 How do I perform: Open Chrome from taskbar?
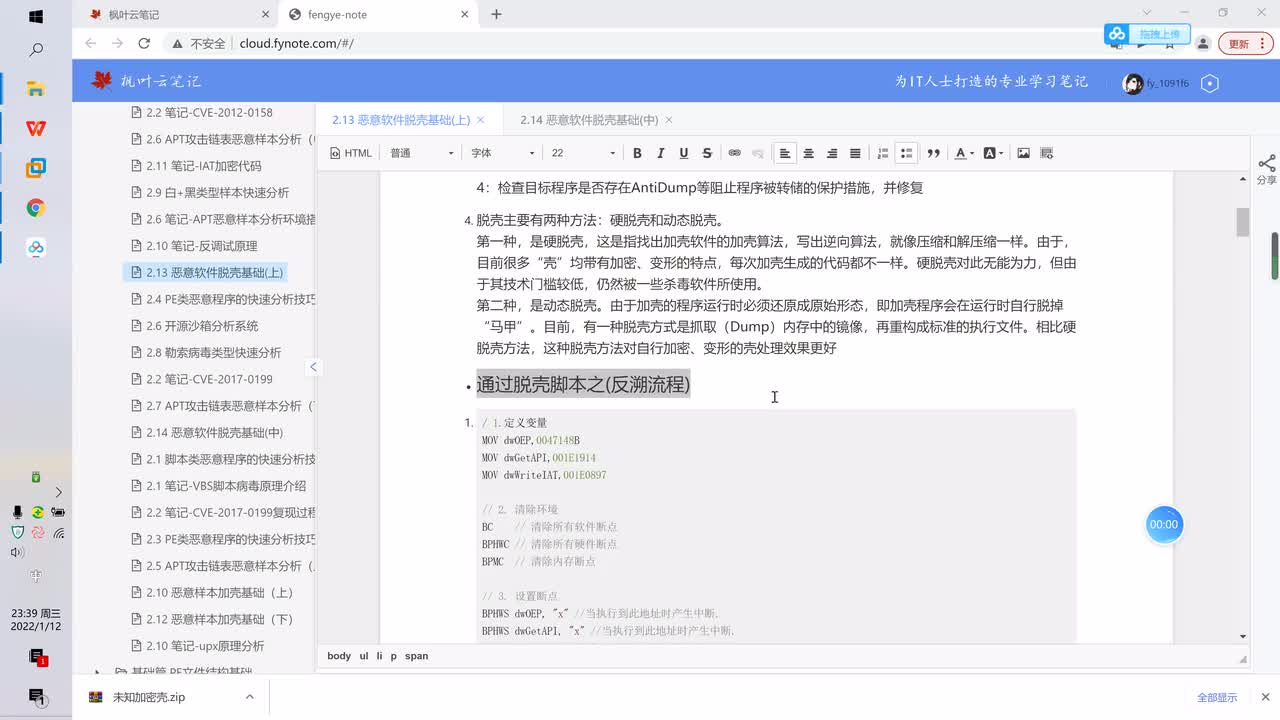pyautogui.click(x=36, y=208)
